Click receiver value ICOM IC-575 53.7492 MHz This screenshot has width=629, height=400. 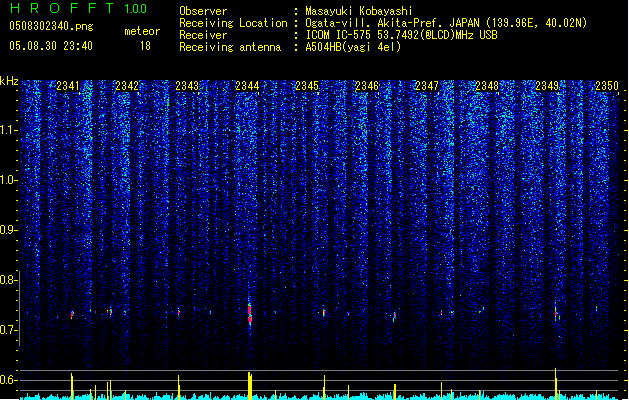pyautogui.click(x=401, y=35)
